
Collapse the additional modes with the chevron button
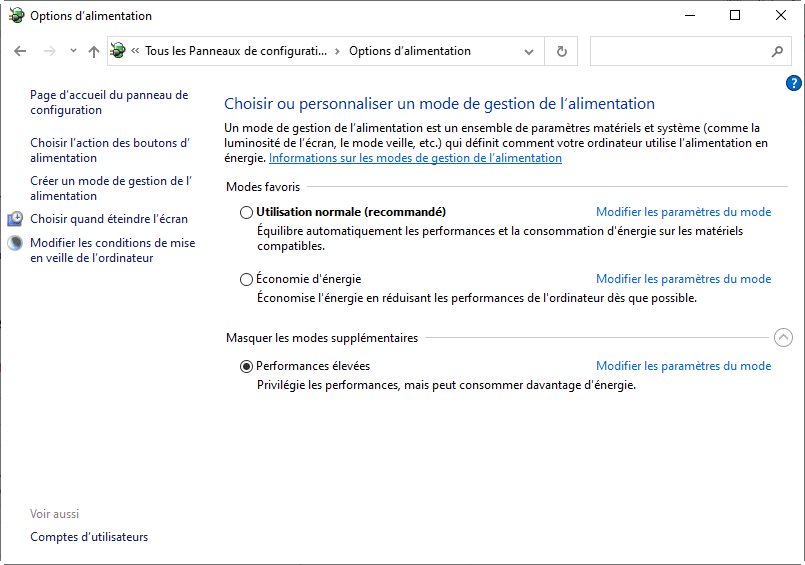[x=784, y=338]
